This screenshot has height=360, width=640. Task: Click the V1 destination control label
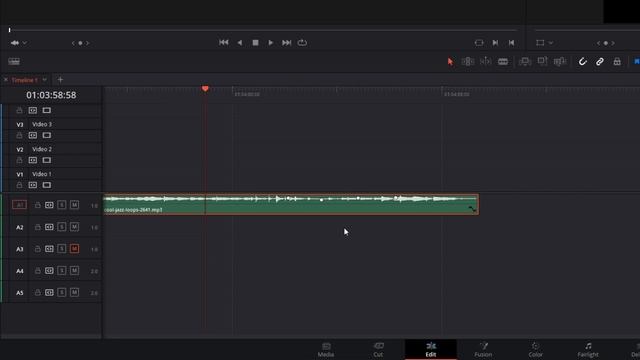pos(20,174)
